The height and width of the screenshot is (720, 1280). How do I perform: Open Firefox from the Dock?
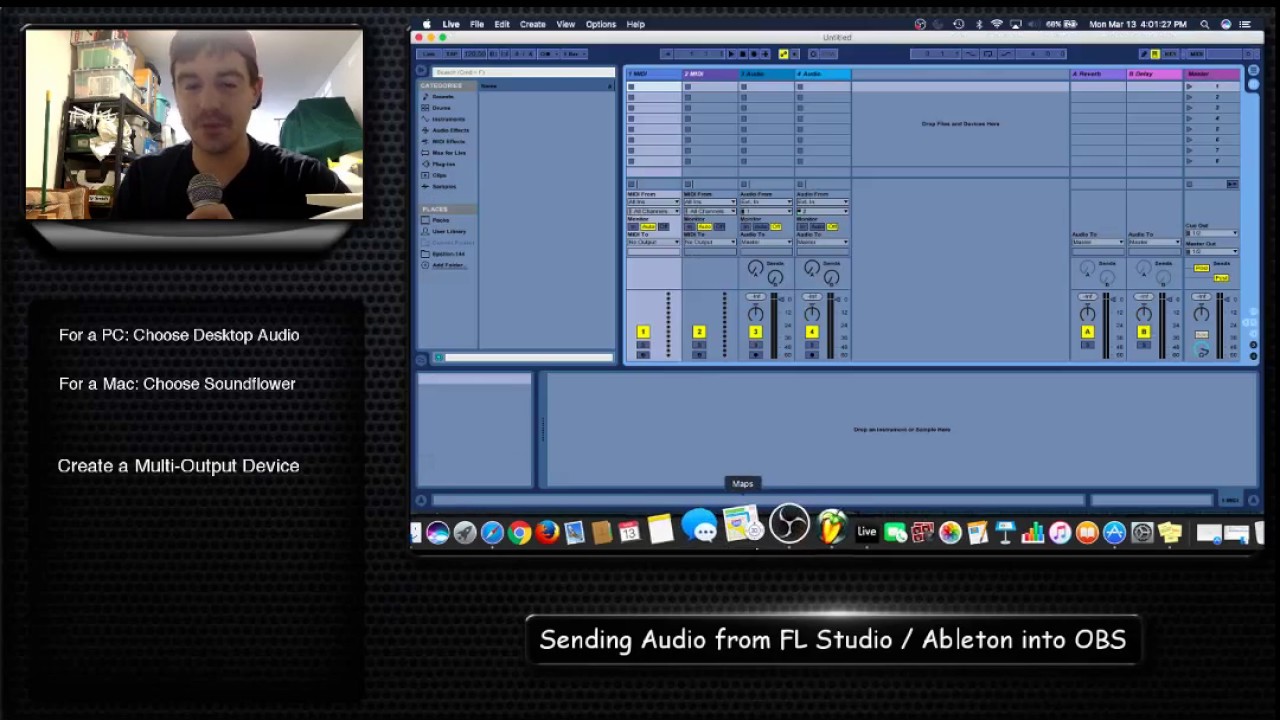[x=547, y=533]
